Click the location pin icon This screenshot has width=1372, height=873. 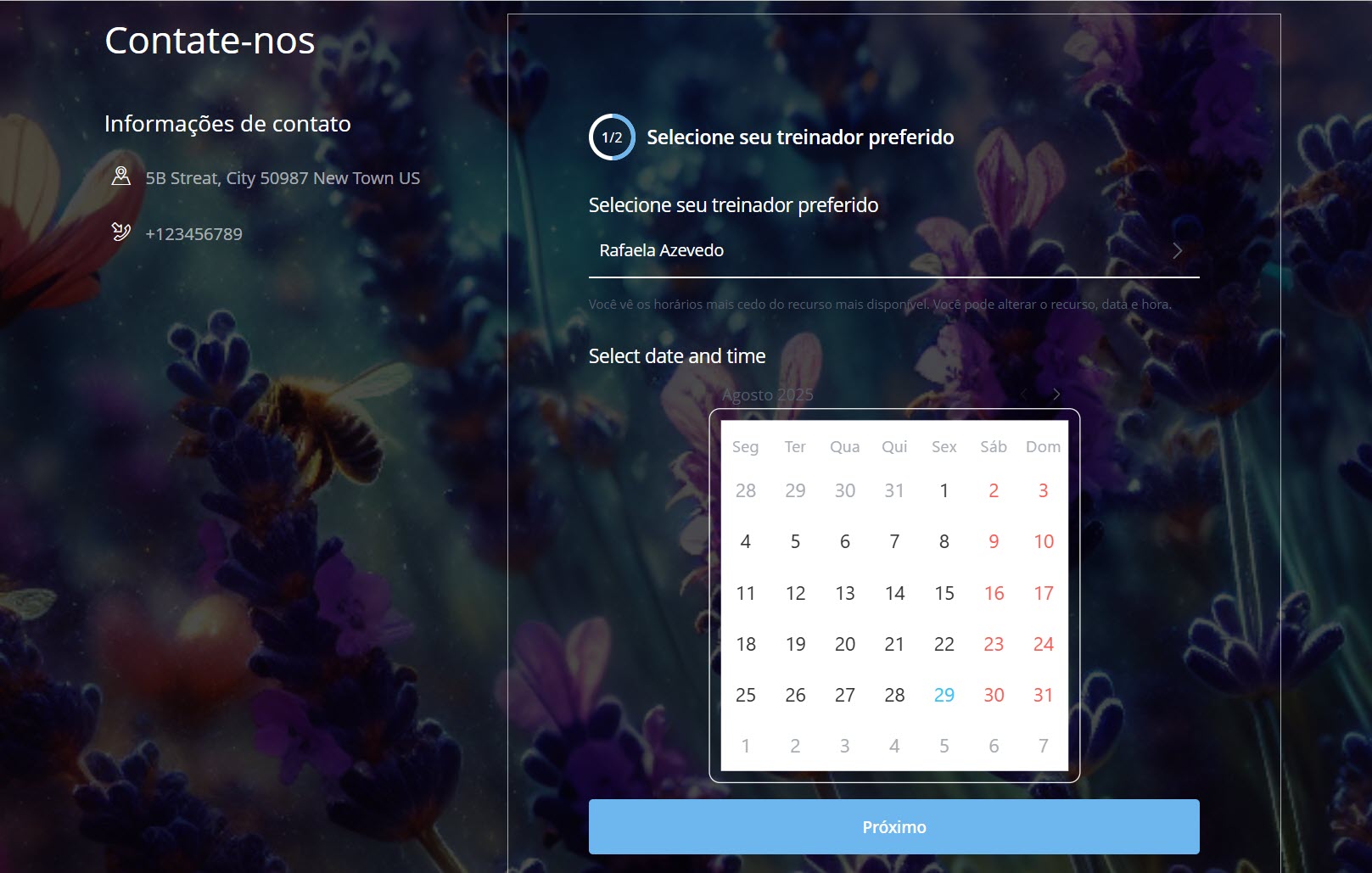pos(121,176)
